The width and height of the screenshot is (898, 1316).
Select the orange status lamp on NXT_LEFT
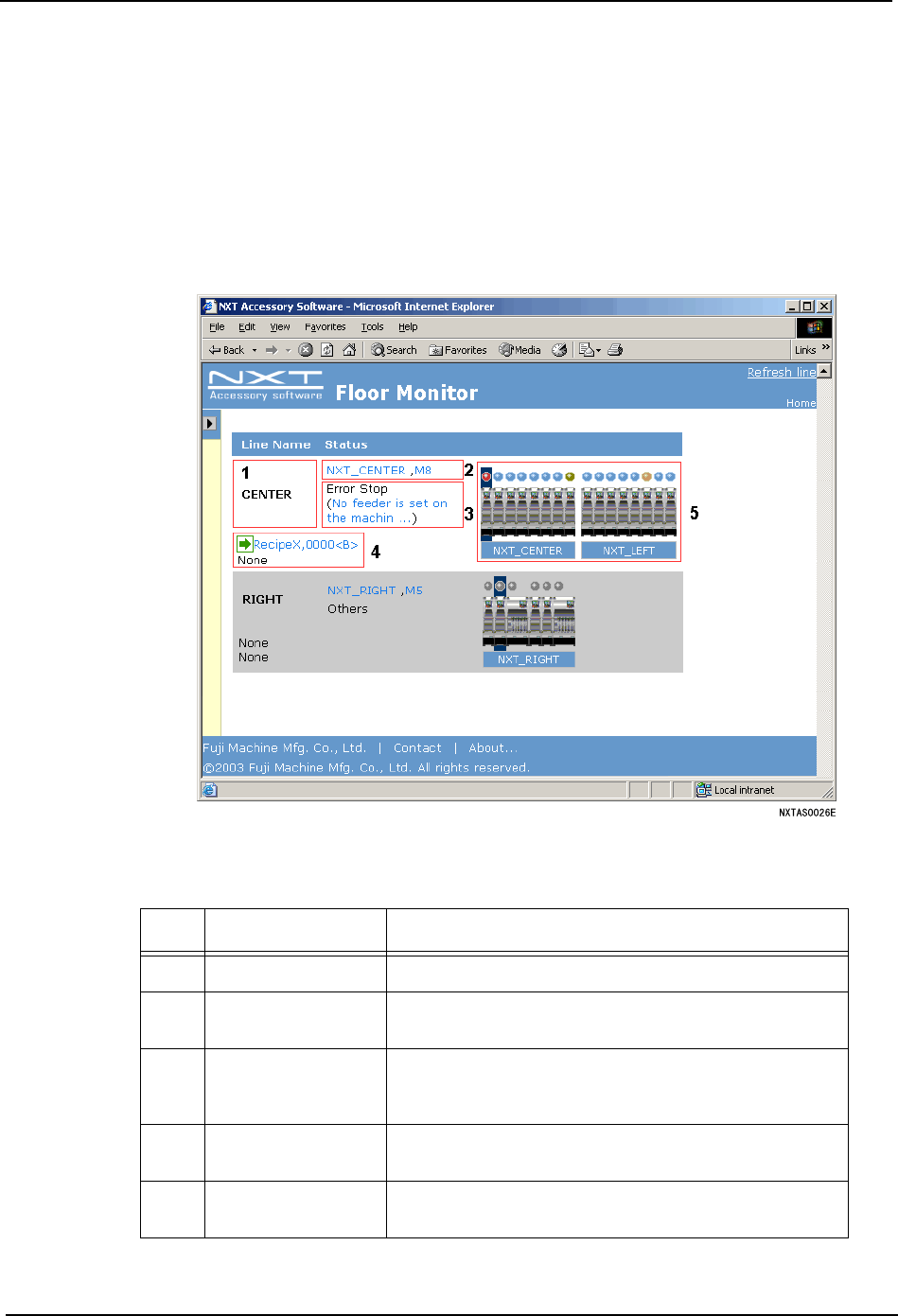(647, 477)
